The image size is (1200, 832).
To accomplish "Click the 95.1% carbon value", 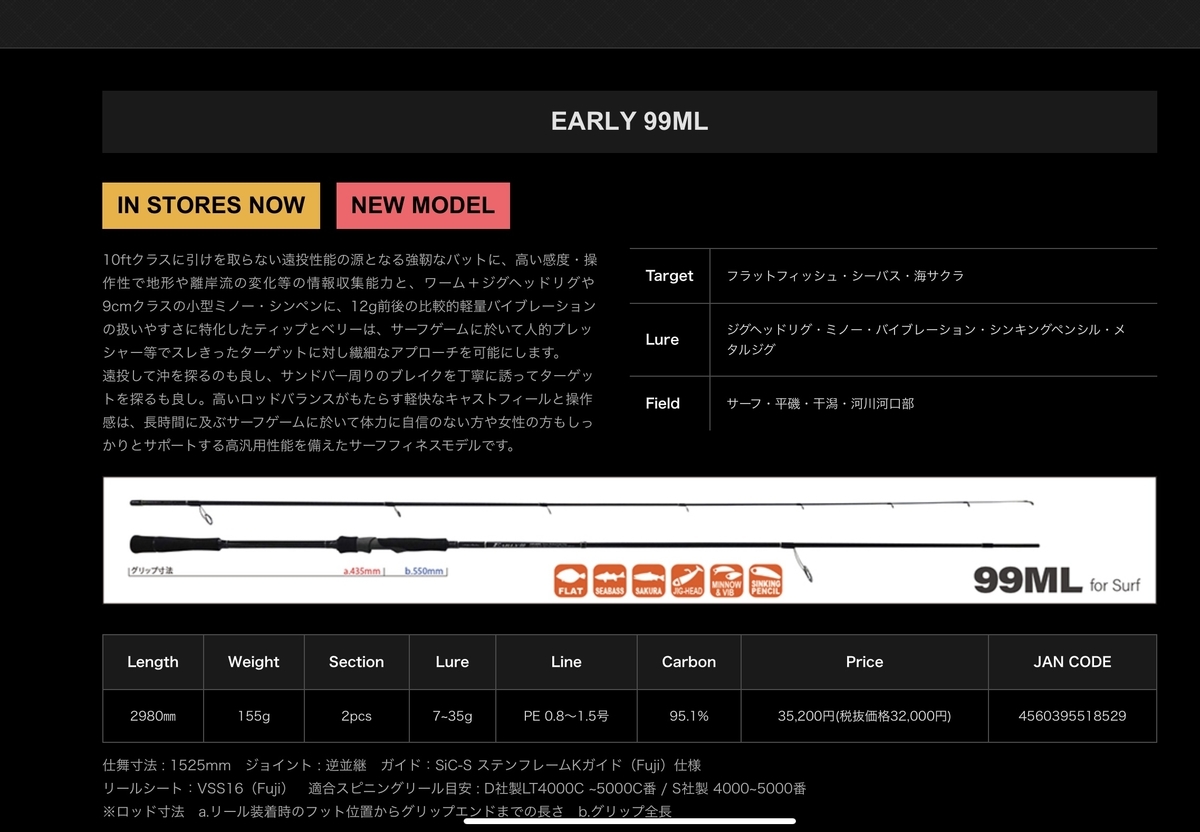I will (689, 716).
